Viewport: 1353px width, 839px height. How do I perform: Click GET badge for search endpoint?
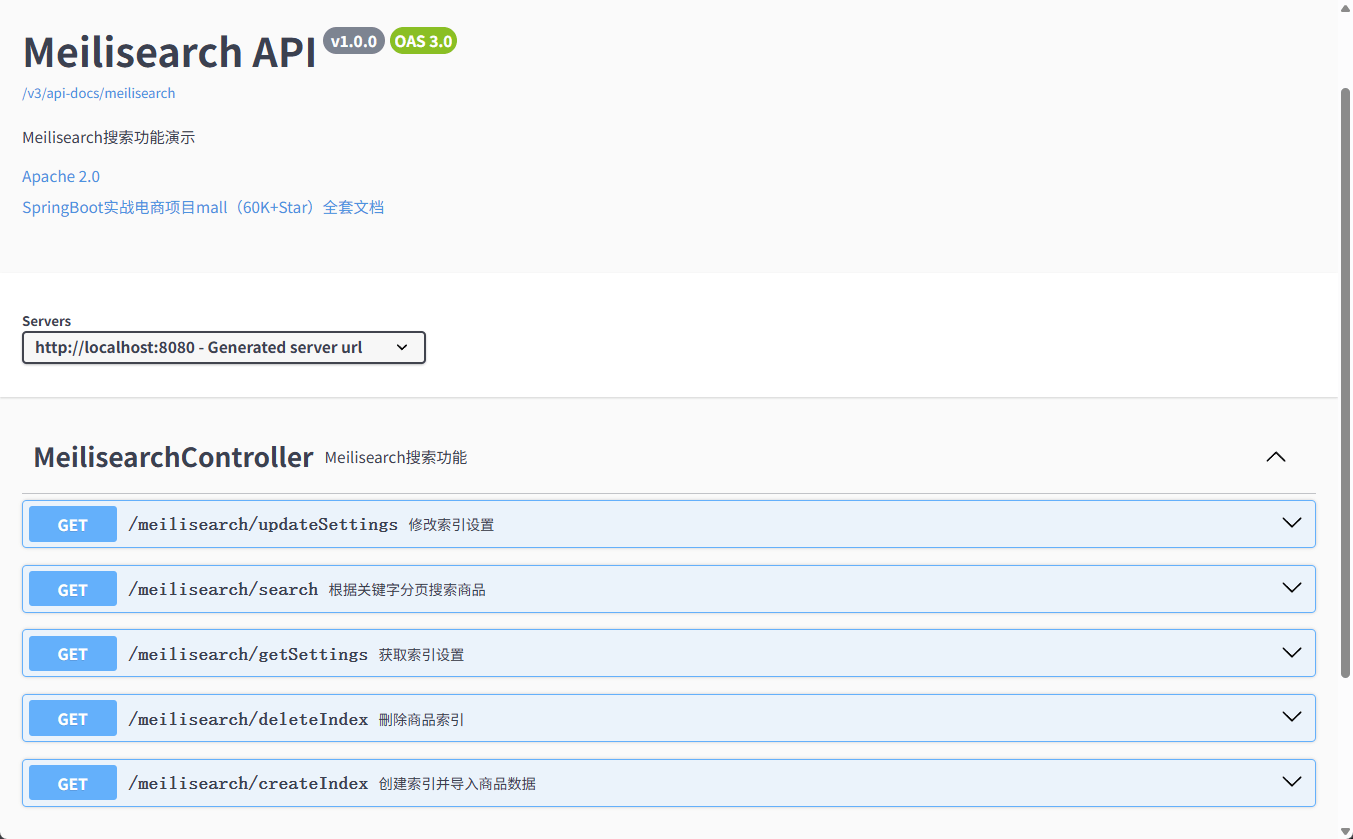[73, 590]
